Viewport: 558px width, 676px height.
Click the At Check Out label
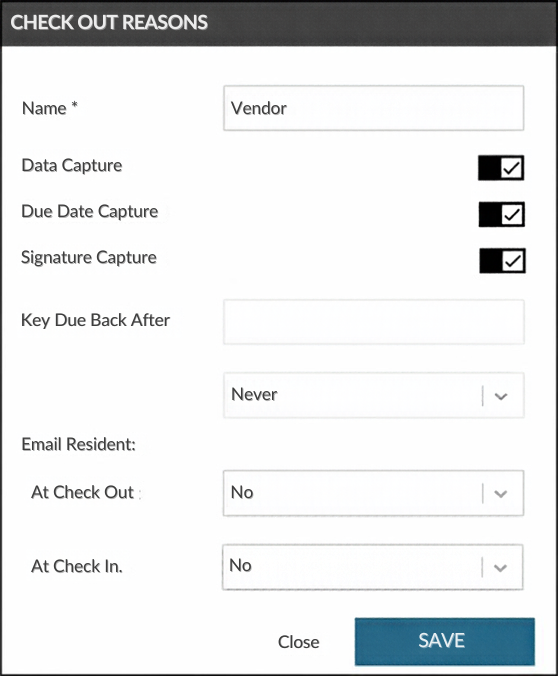pos(82,492)
